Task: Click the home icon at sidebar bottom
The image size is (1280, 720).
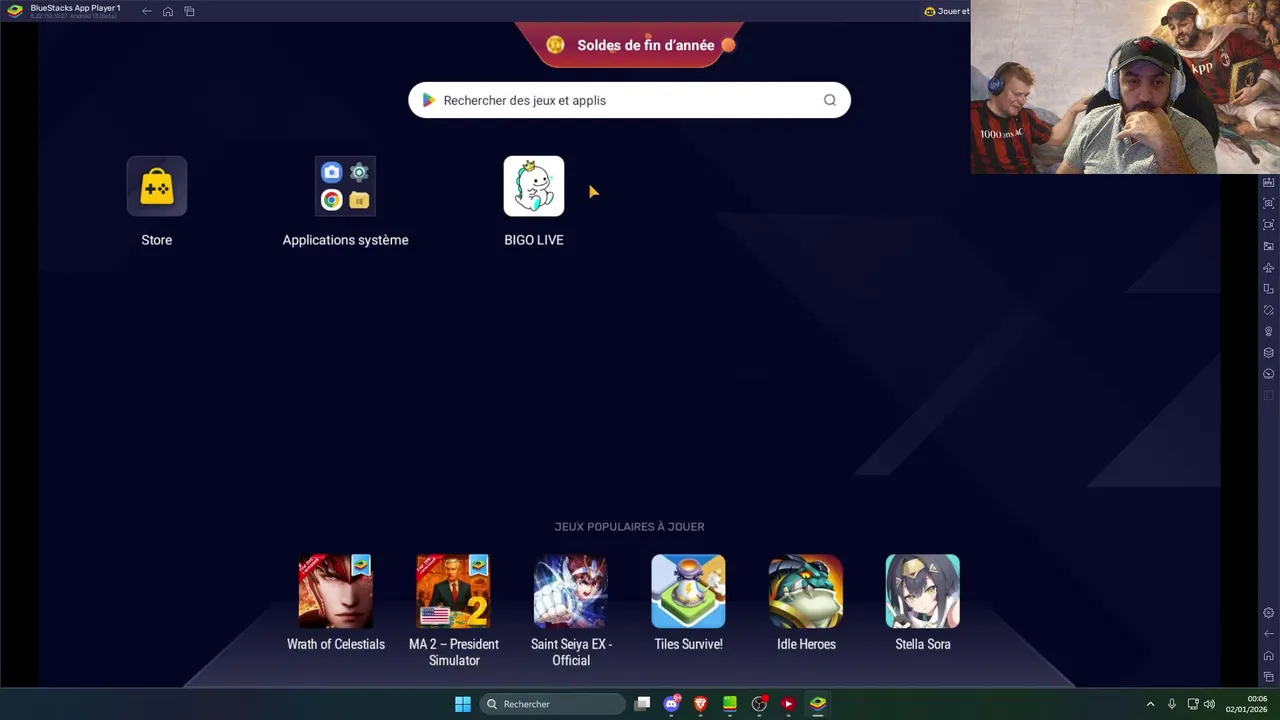Action: tap(1269, 656)
